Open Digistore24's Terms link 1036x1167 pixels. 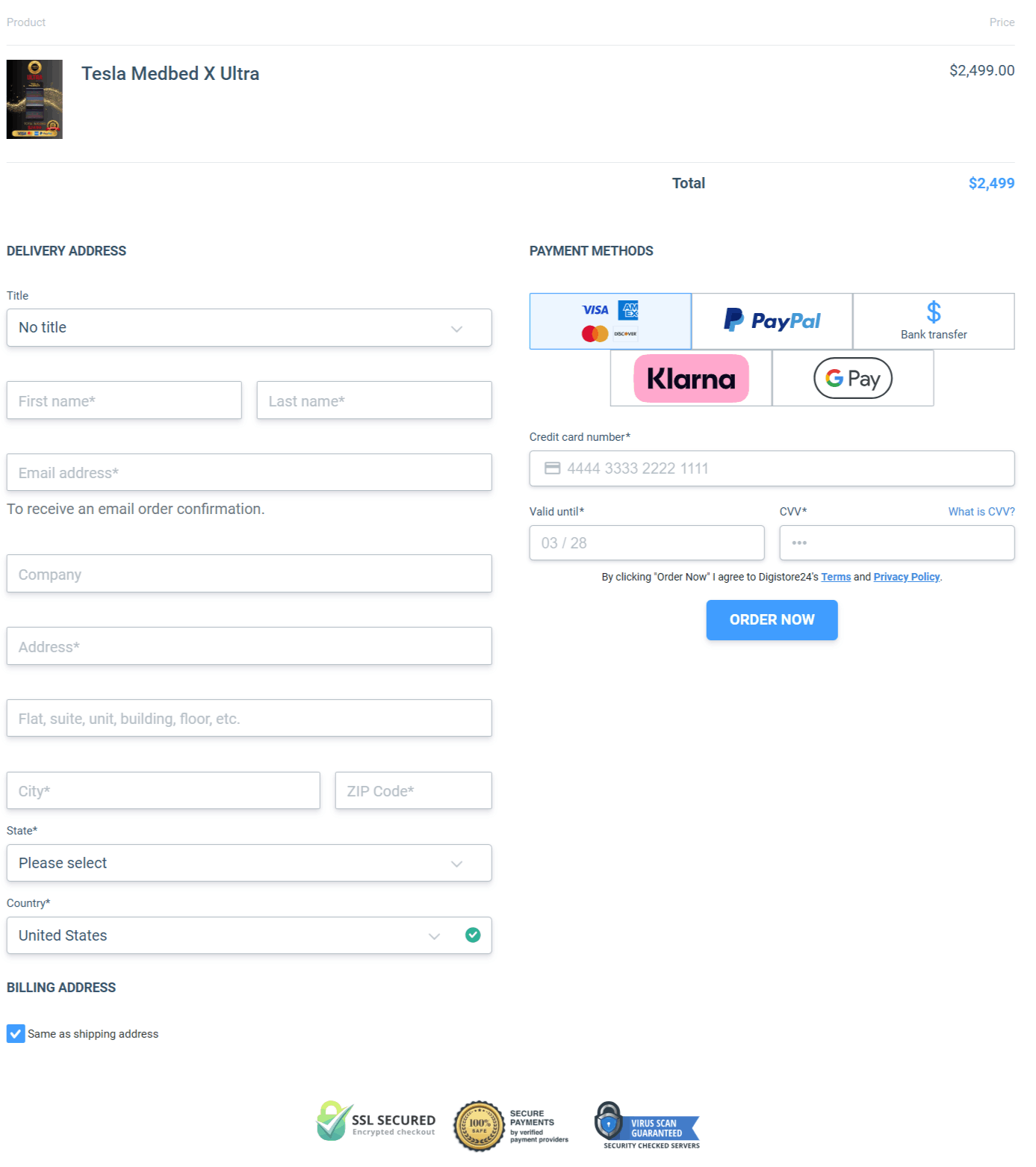835,577
